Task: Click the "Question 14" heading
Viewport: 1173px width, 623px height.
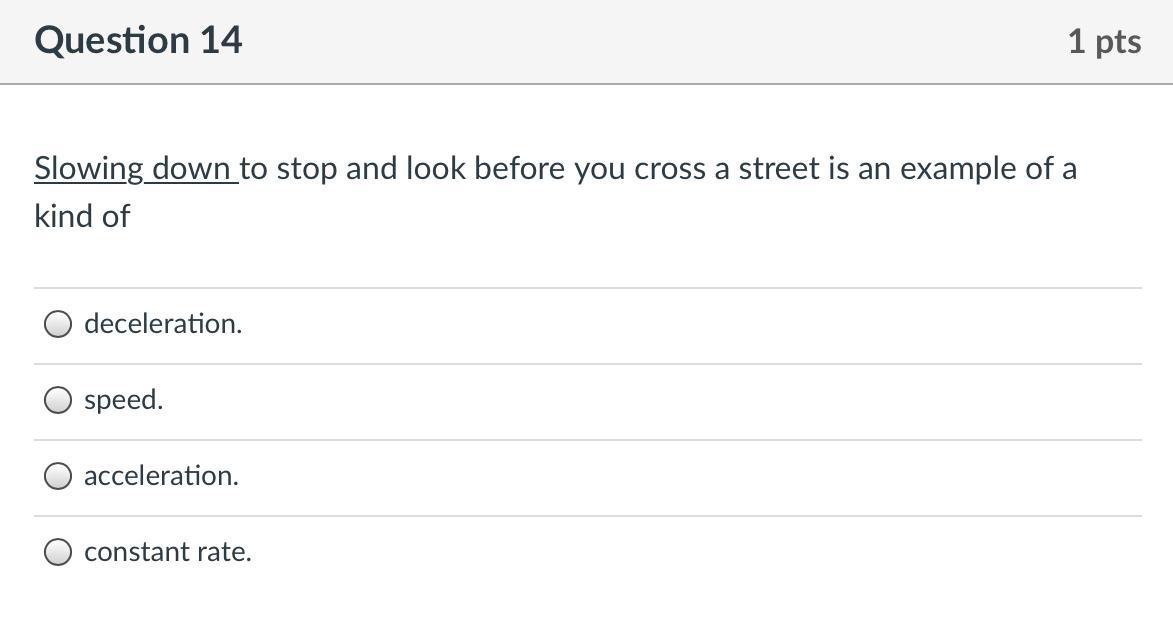Action: click(x=138, y=41)
